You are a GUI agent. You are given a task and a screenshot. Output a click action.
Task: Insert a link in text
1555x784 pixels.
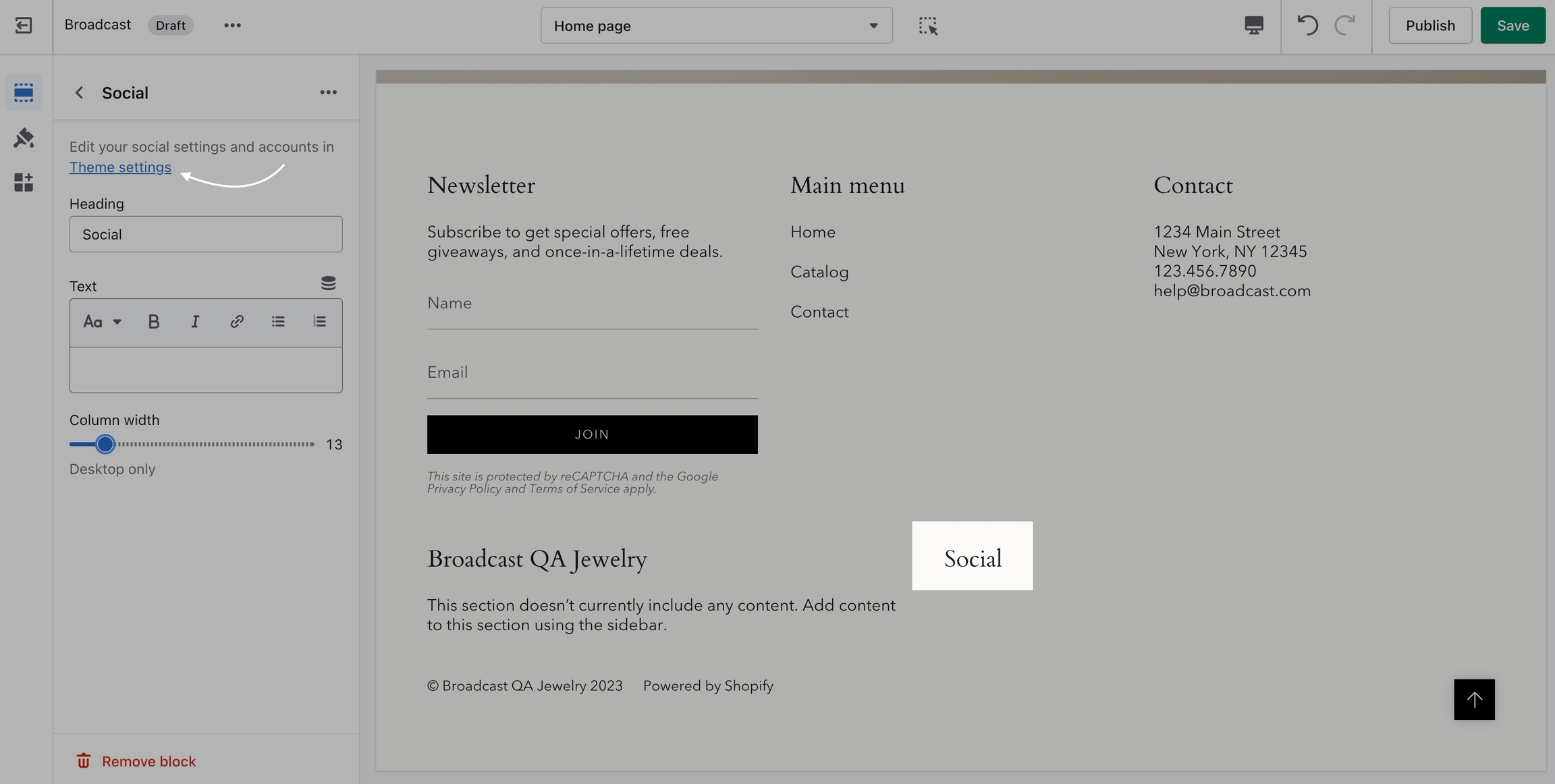tap(236, 322)
